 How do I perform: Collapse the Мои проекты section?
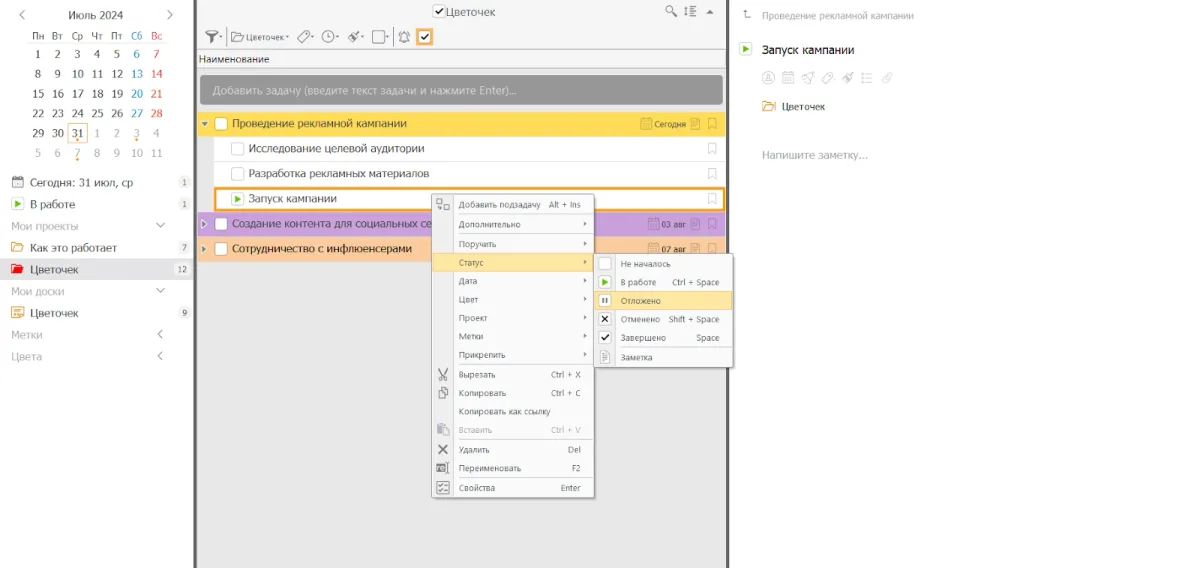(160, 226)
